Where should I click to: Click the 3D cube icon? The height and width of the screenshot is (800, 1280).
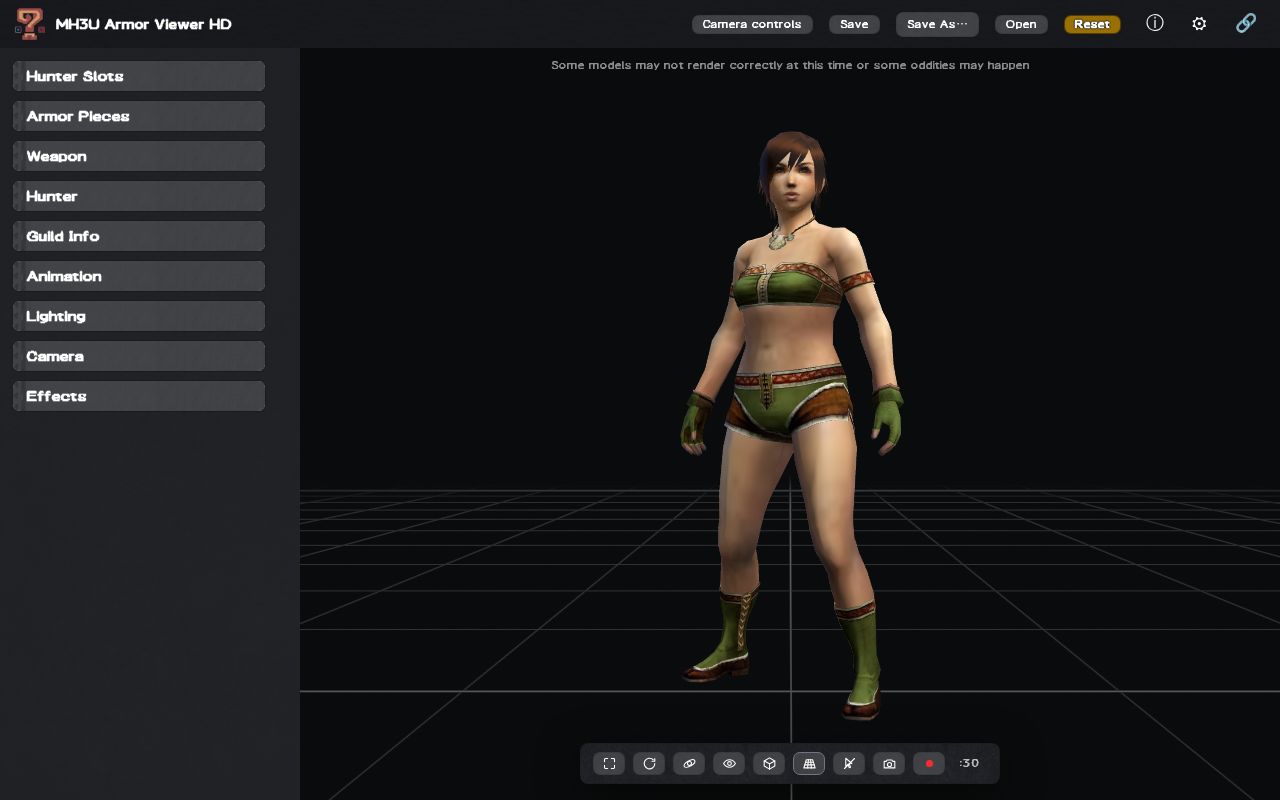tap(769, 763)
